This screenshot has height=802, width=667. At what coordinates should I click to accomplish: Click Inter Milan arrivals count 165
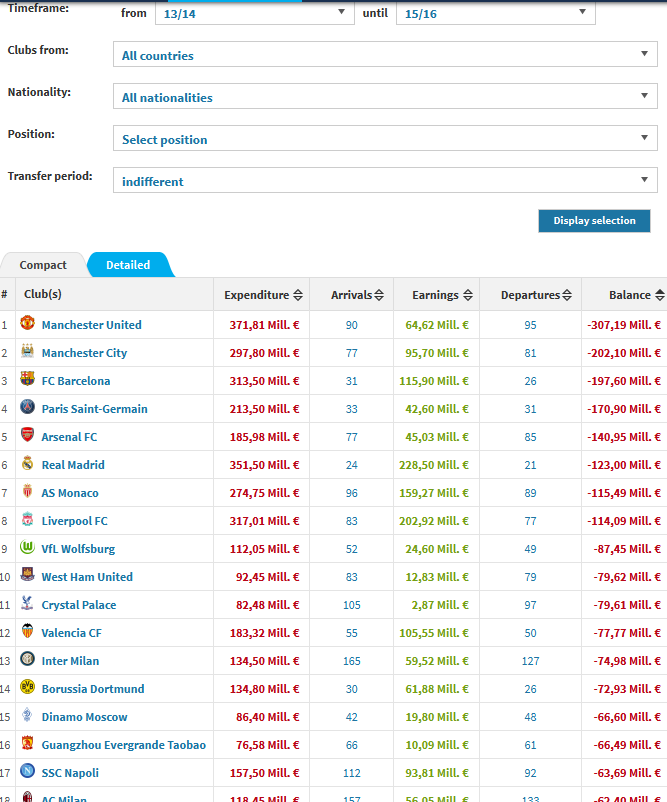pos(351,661)
